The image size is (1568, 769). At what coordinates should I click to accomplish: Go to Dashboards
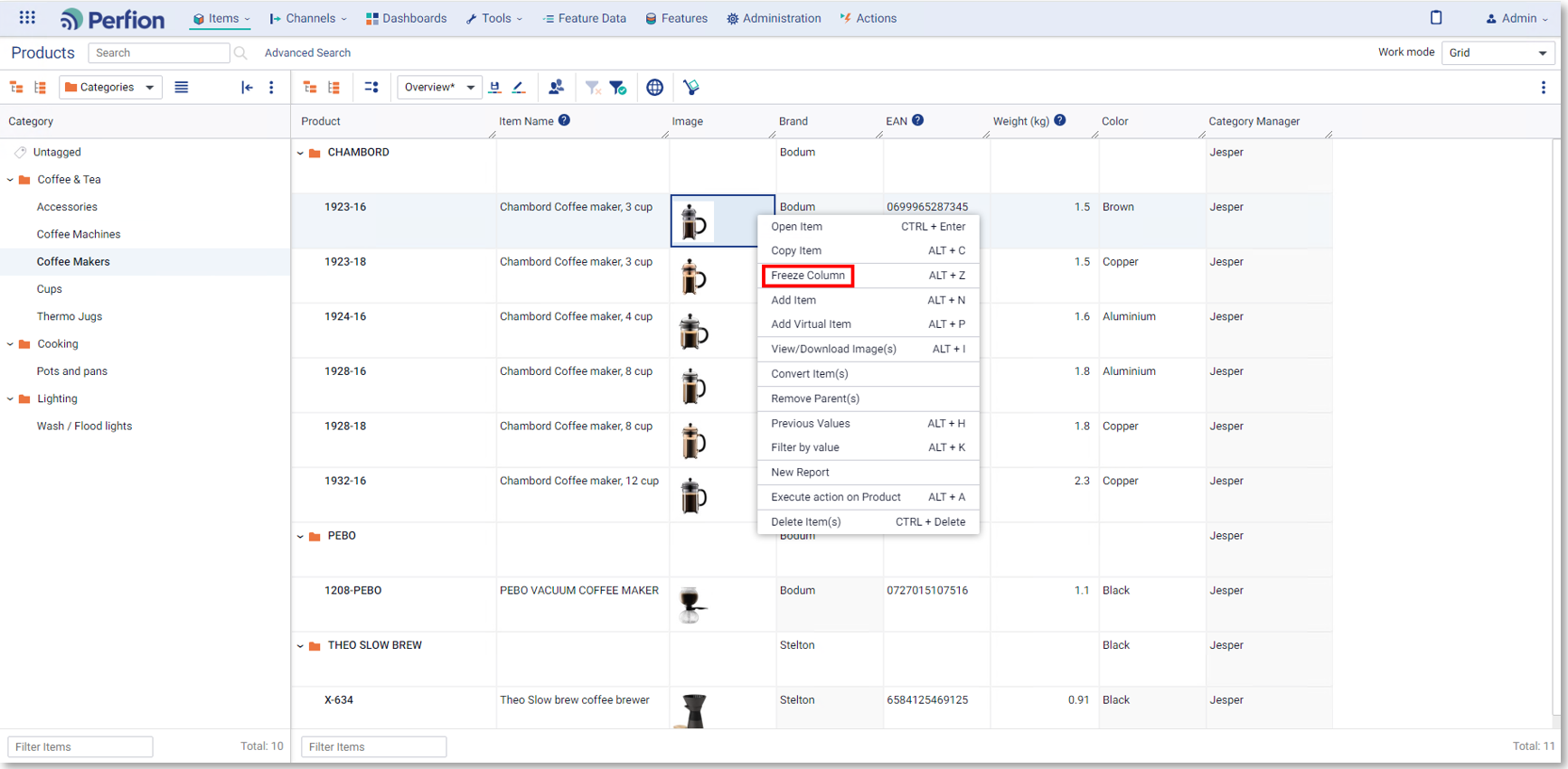(406, 18)
